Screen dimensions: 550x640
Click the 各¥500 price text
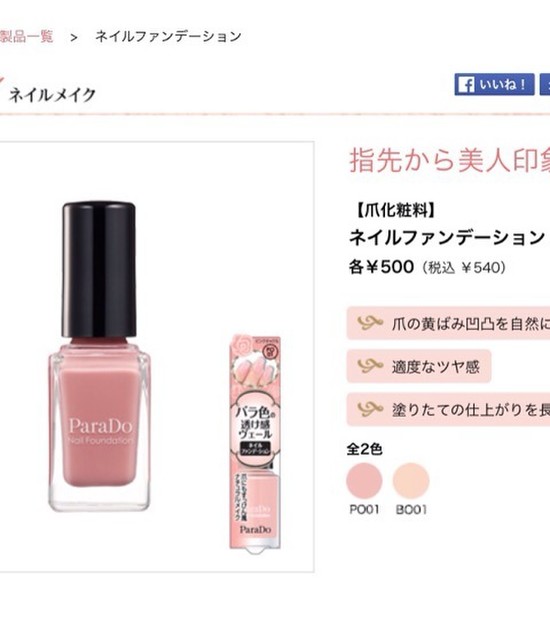click(381, 267)
